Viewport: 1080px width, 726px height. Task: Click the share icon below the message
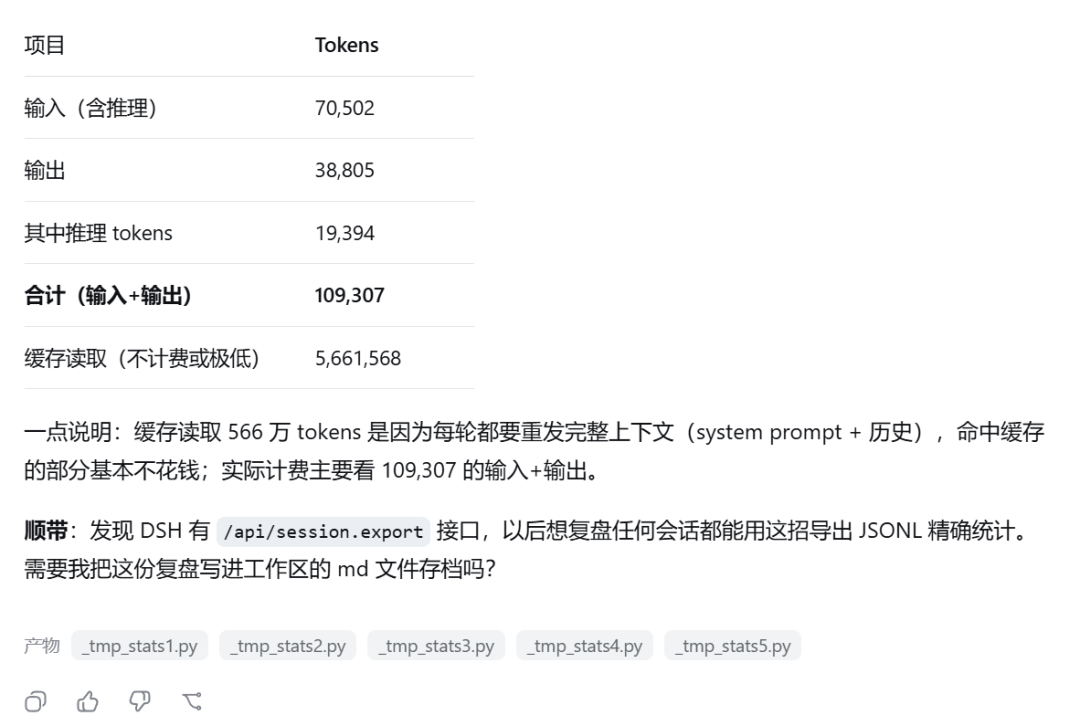click(192, 701)
